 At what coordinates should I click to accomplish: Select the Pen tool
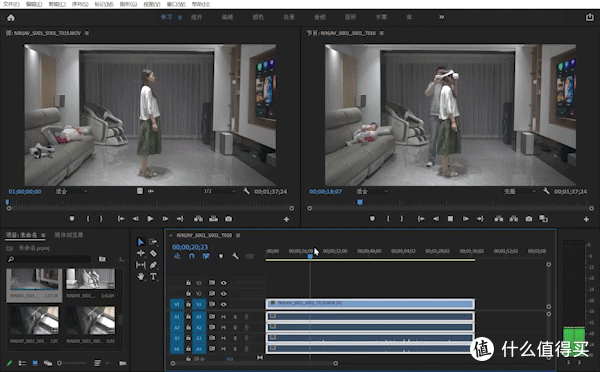click(153, 265)
